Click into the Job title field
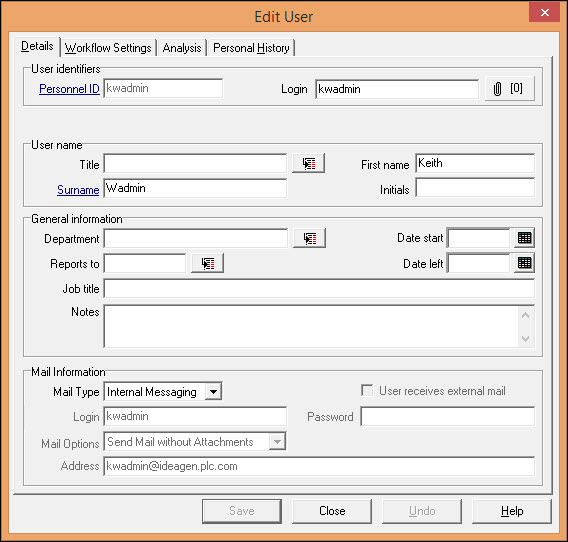The width and height of the screenshot is (568, 542). click(x=319, y=289)
